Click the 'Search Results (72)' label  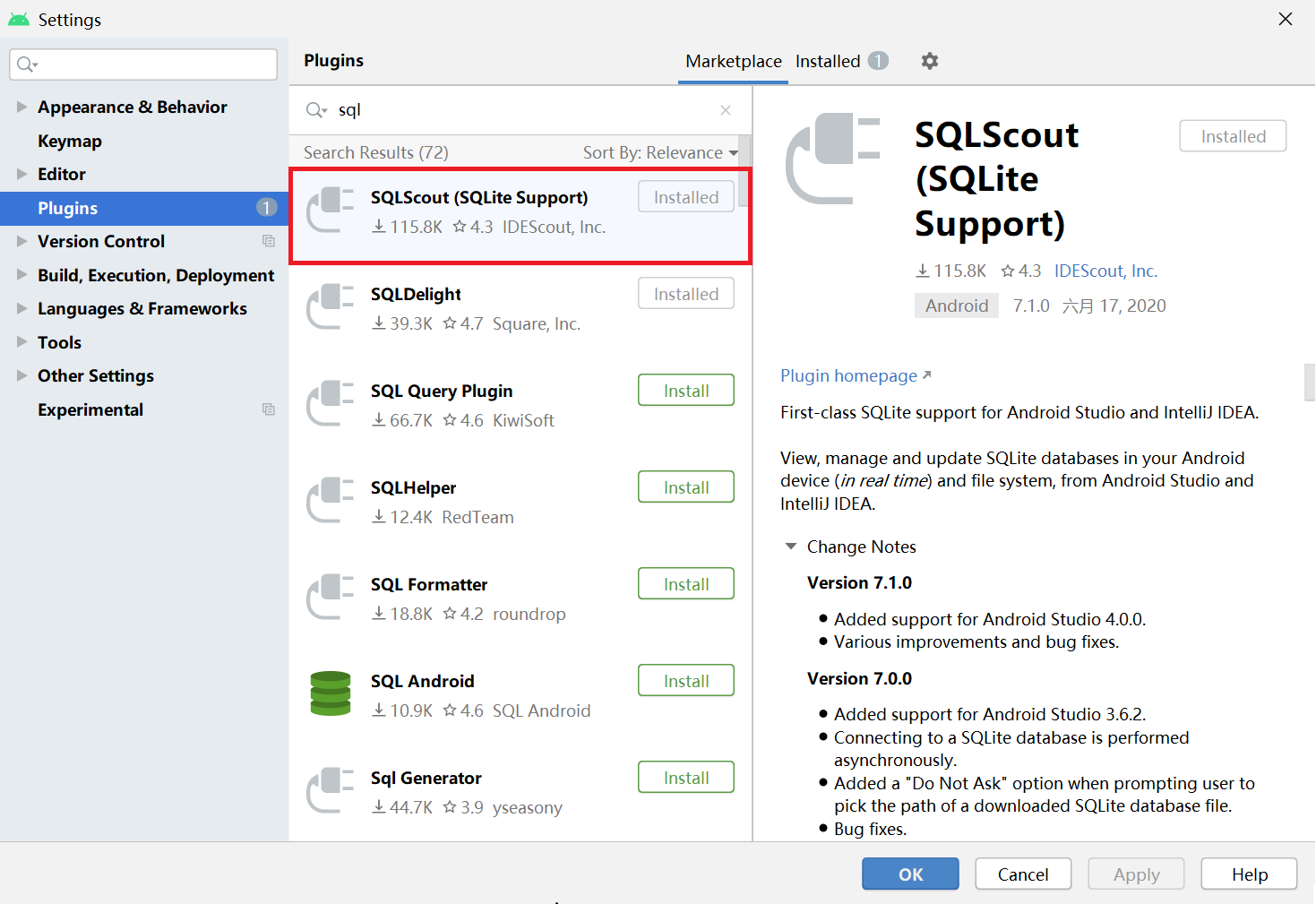coord(376,152)
